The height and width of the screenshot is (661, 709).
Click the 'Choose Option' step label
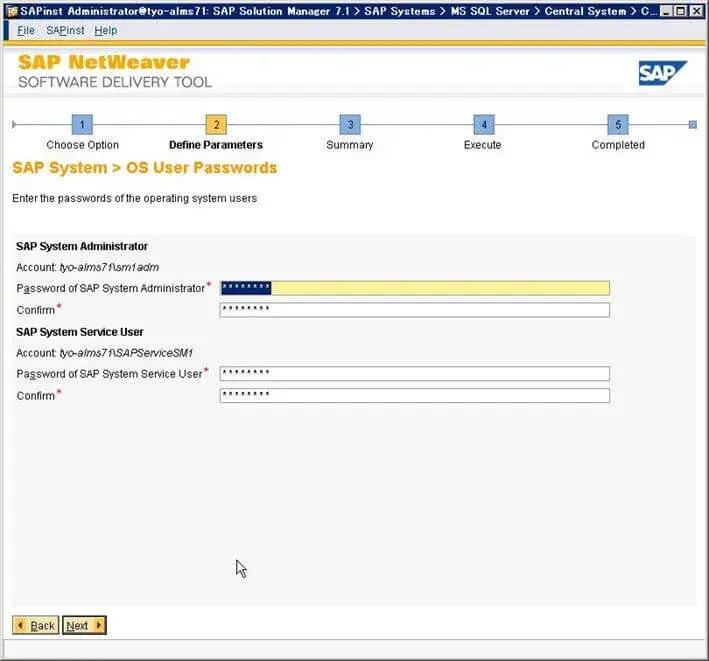click(x=82, y=145)
